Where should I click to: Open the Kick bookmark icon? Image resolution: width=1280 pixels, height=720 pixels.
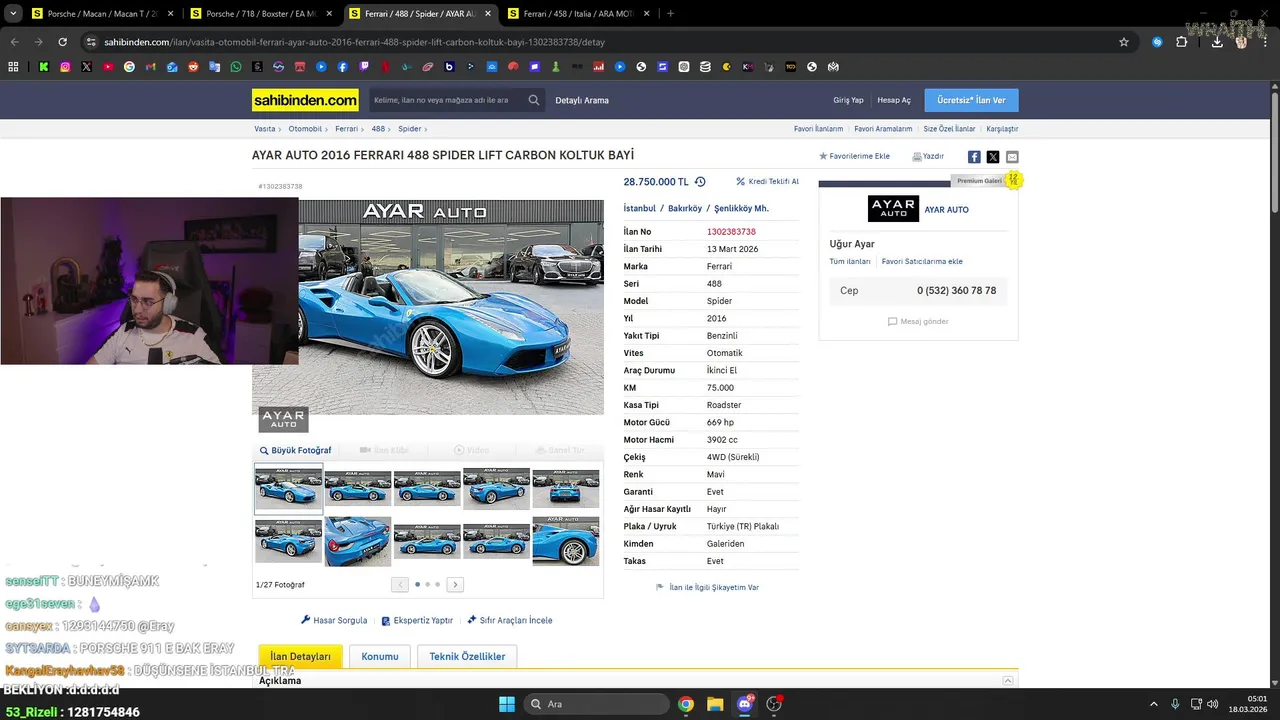pos(44,67)
